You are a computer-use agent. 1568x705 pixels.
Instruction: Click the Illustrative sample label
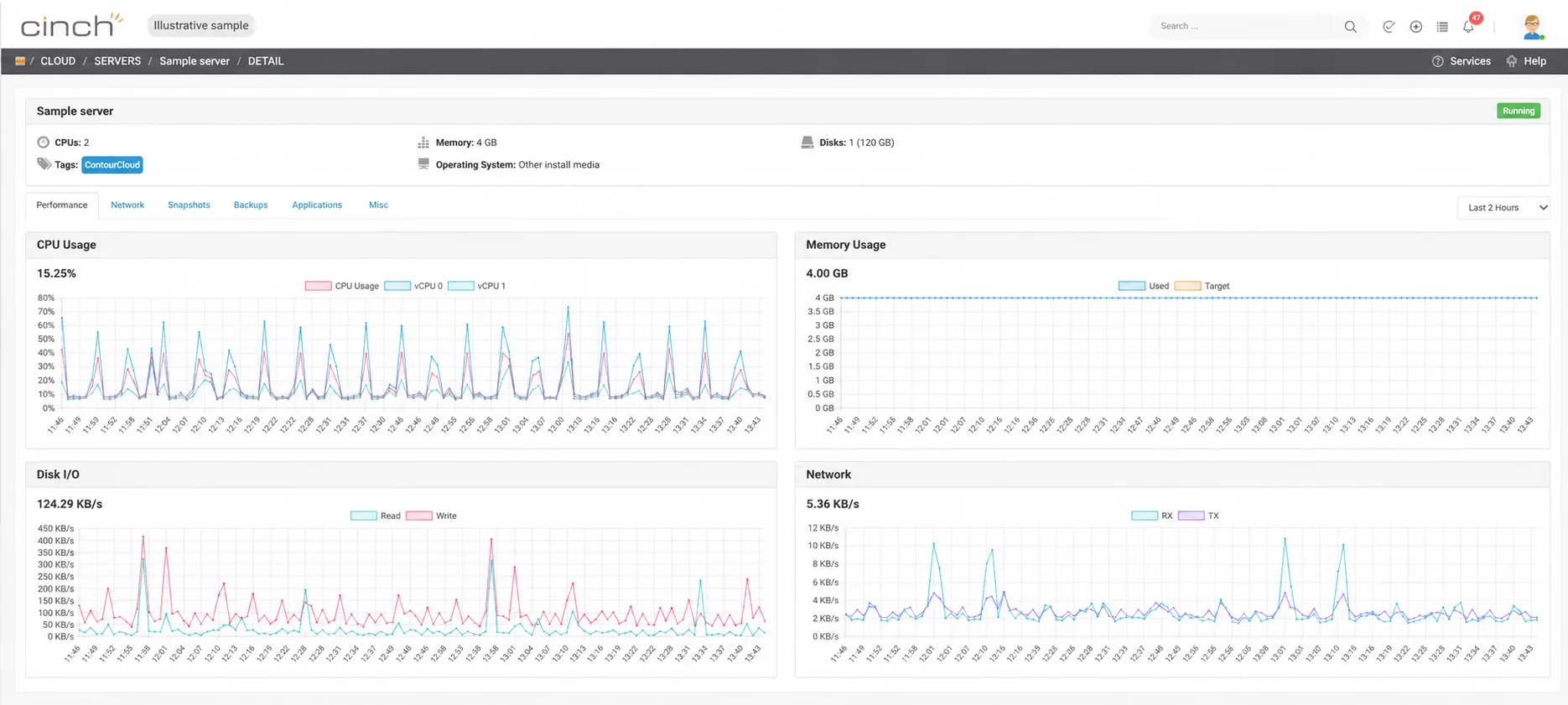tap(201, 25)
